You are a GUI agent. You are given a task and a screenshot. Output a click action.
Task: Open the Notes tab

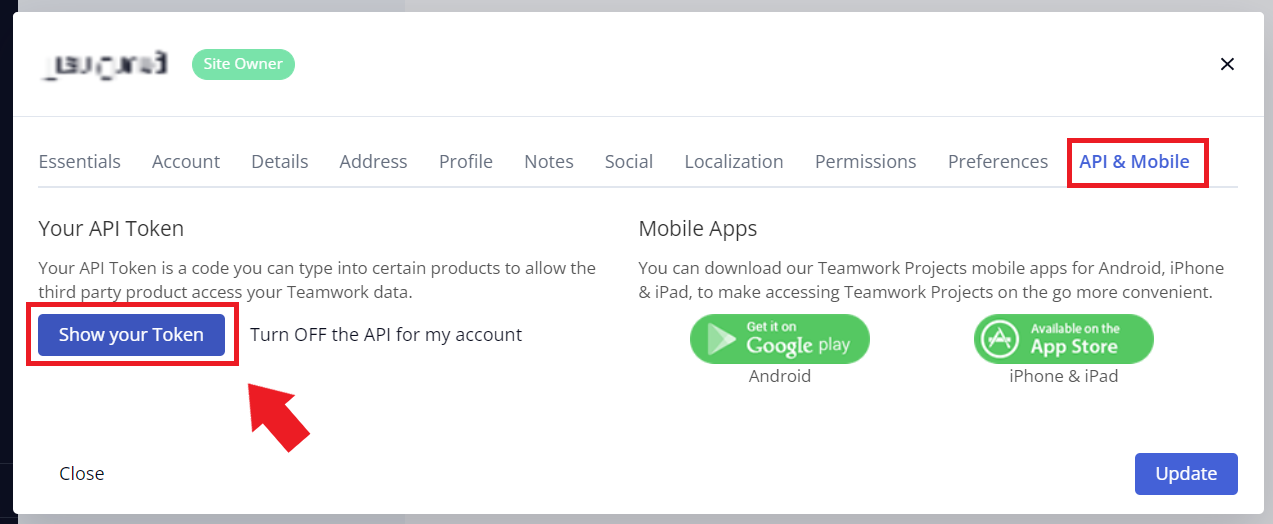[x=549, y=162]
